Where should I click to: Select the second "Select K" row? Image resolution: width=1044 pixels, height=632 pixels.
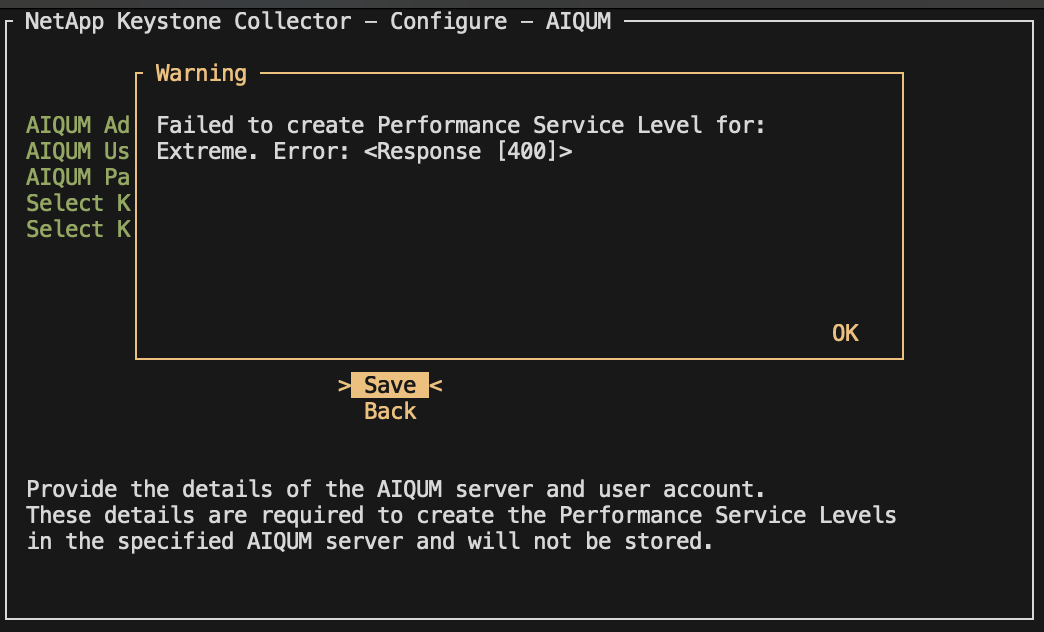click(78, 229)
